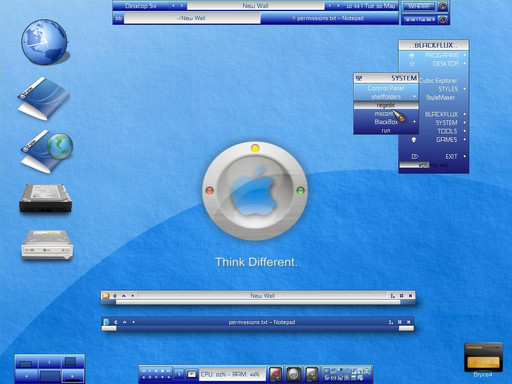
Task: Click the yellow dot on Apple ring
Action: point(255,148)
